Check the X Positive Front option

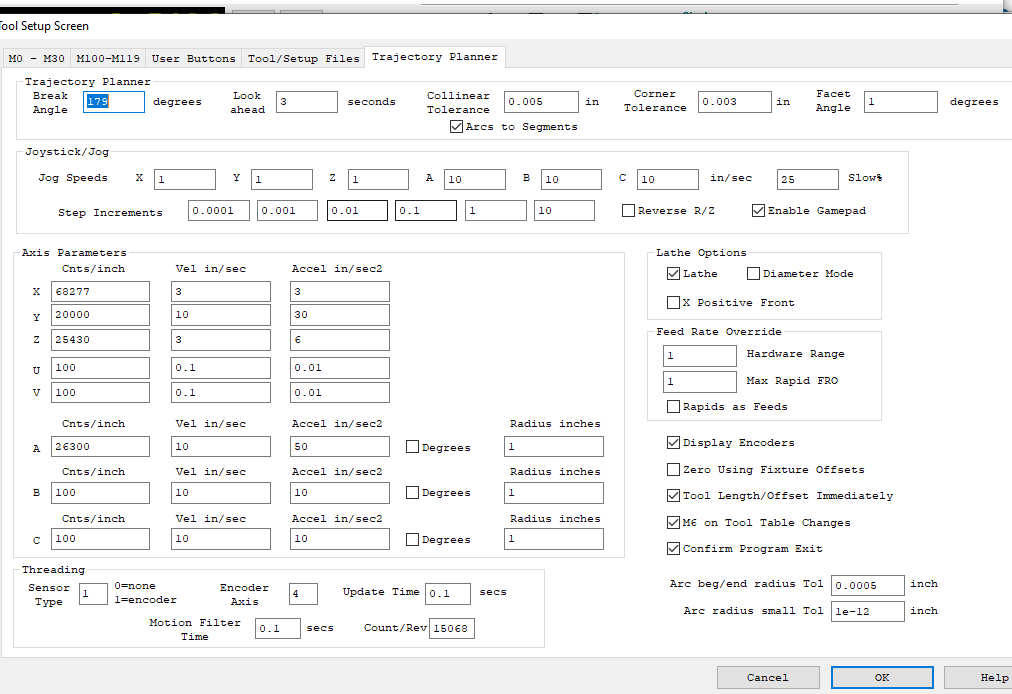pyautogui.click(x=673, y=302)
